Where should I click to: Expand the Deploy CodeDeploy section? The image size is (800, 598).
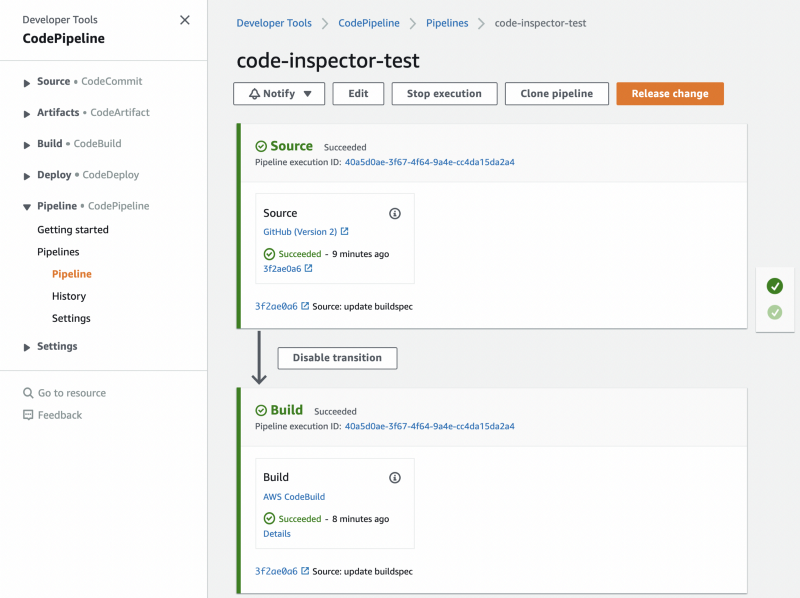coord(27,176)
